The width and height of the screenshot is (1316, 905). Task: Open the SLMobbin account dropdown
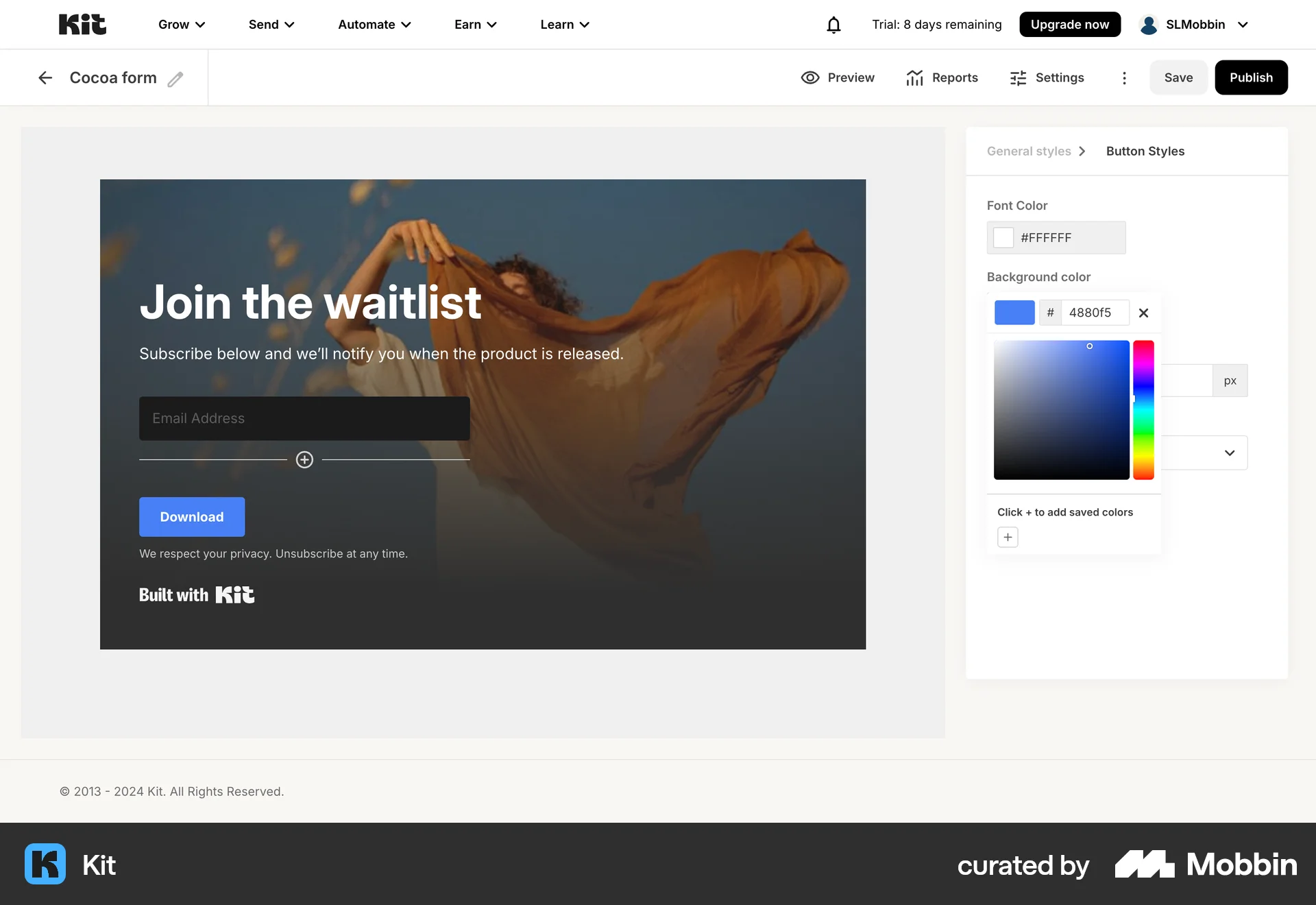(x=1195, y=24)
